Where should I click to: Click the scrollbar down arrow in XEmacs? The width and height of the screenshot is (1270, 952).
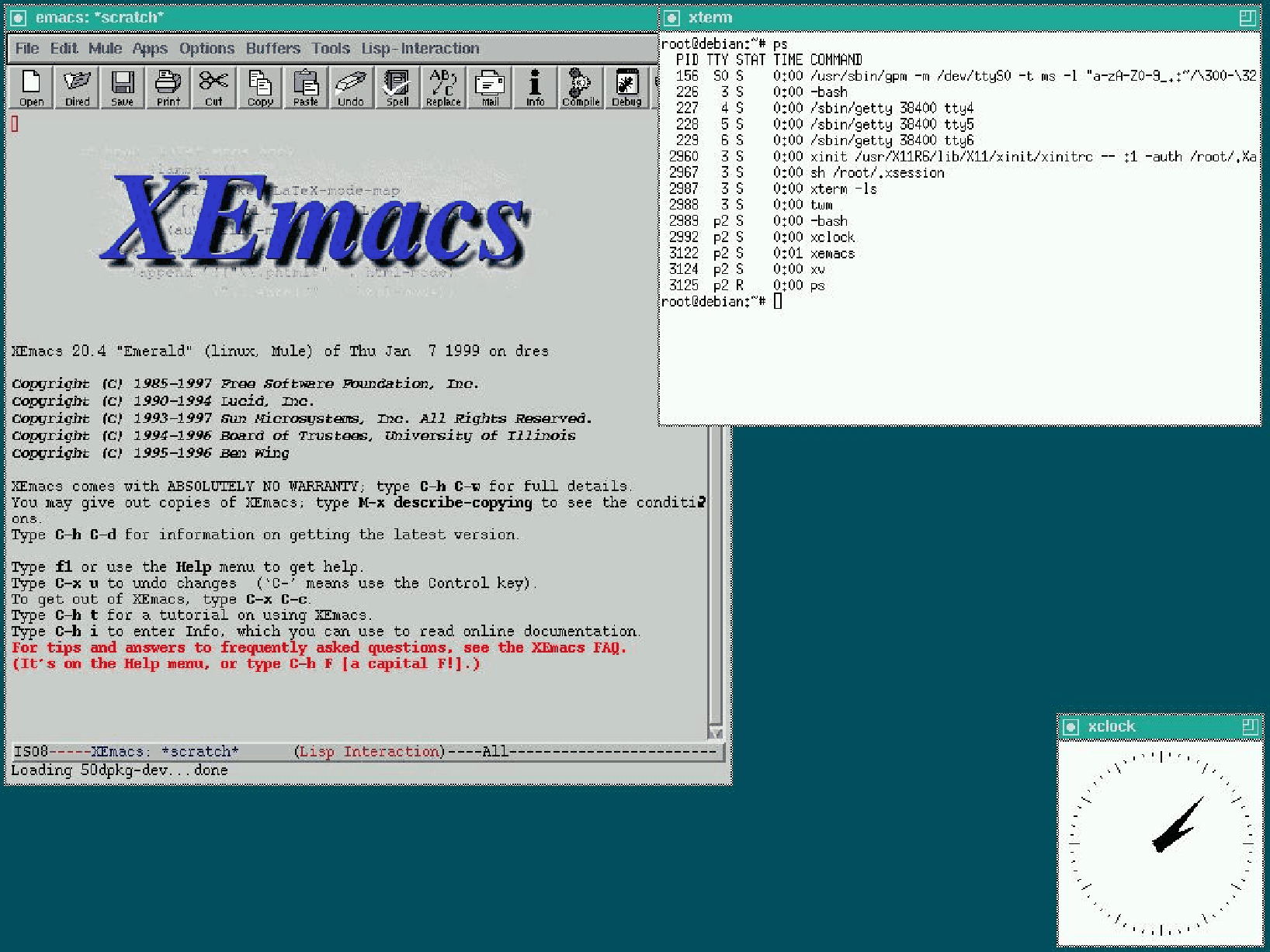[x=716, y=733]
